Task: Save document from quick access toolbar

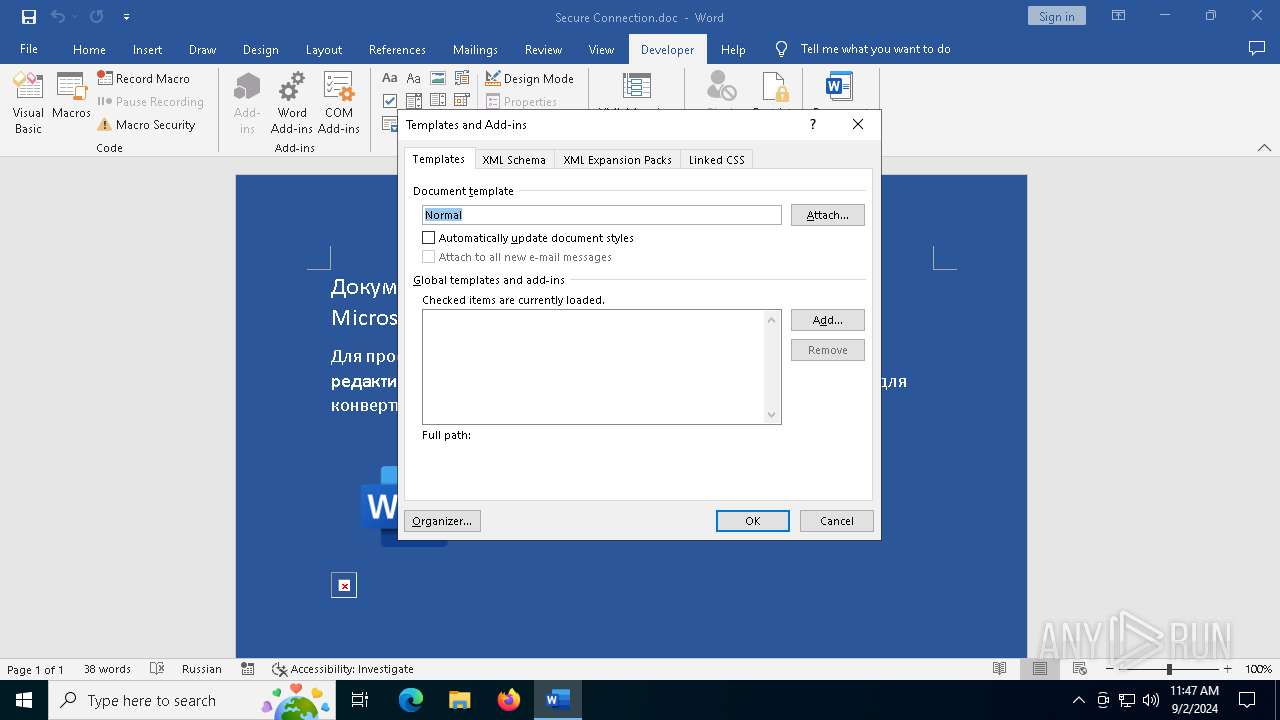Action: point(28,17)
